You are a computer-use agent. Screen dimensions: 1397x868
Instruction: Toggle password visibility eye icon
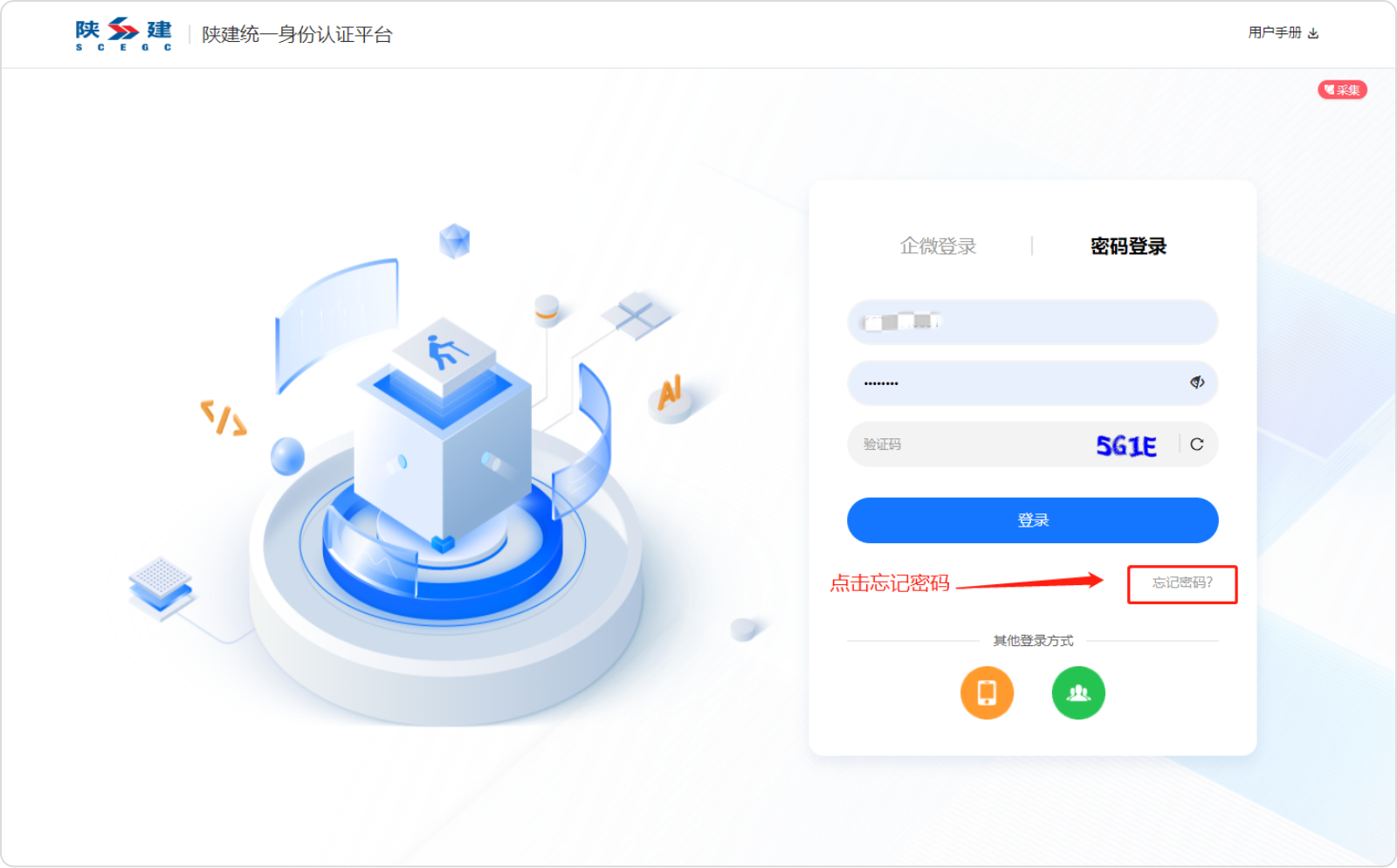tap(1197, 382)
